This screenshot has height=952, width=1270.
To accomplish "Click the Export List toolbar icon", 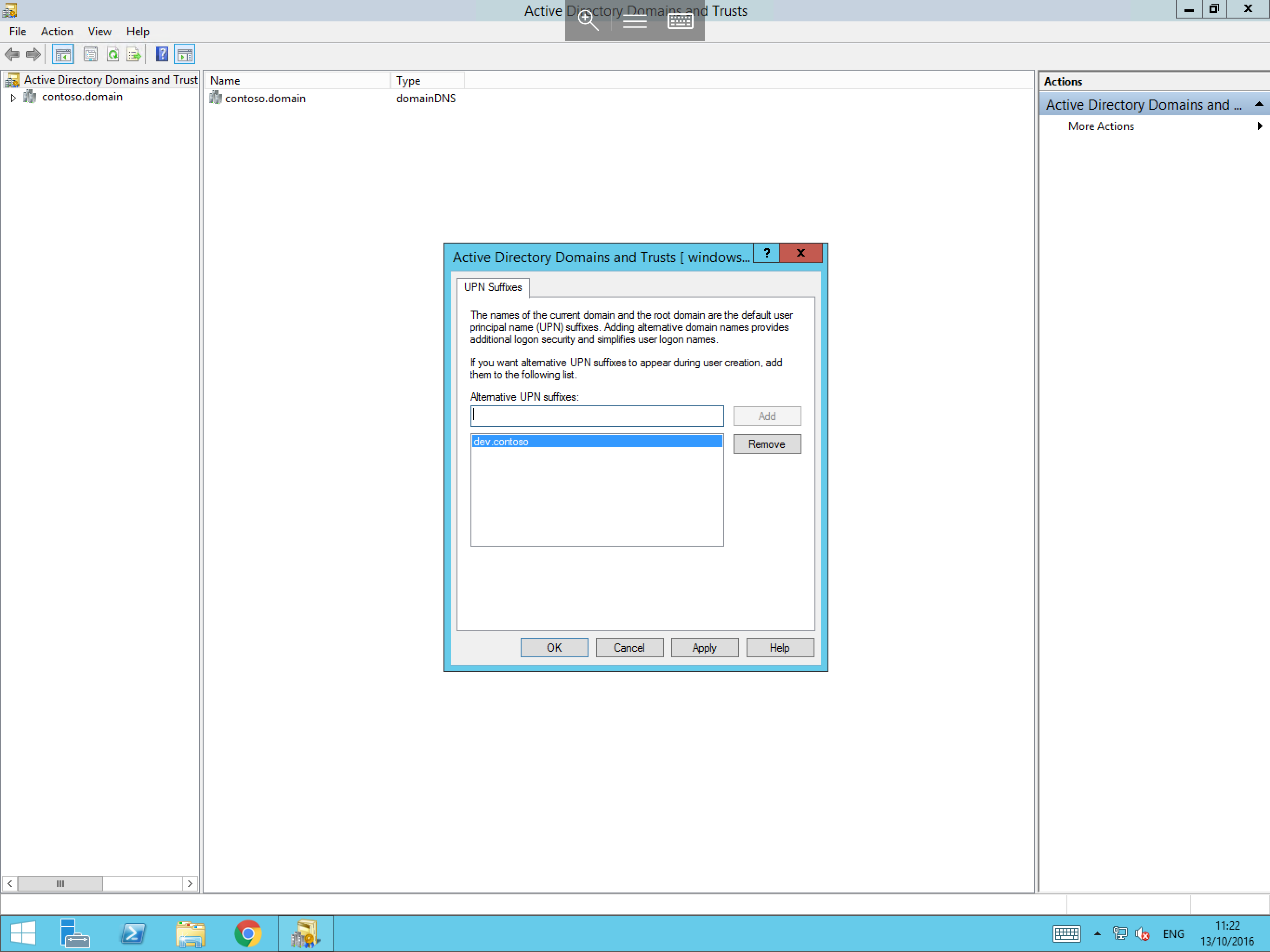I will pyautogui.click(x=133, y=54).
